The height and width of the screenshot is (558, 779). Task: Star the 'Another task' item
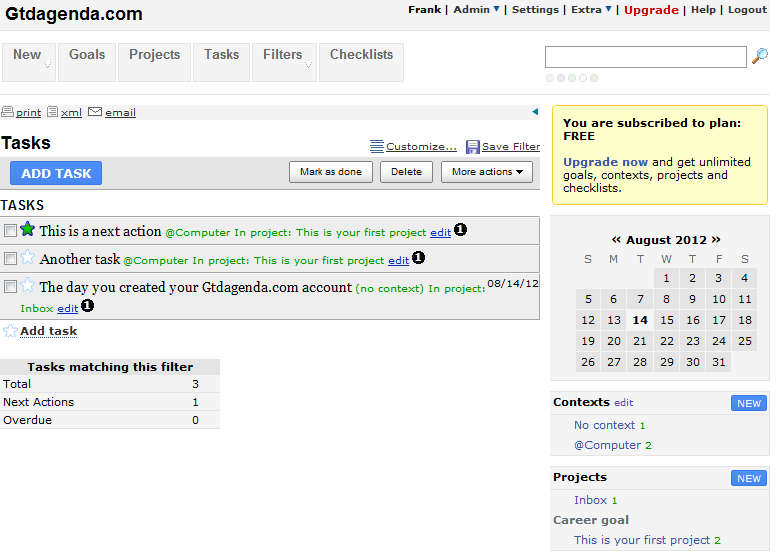tap(28, 257)
